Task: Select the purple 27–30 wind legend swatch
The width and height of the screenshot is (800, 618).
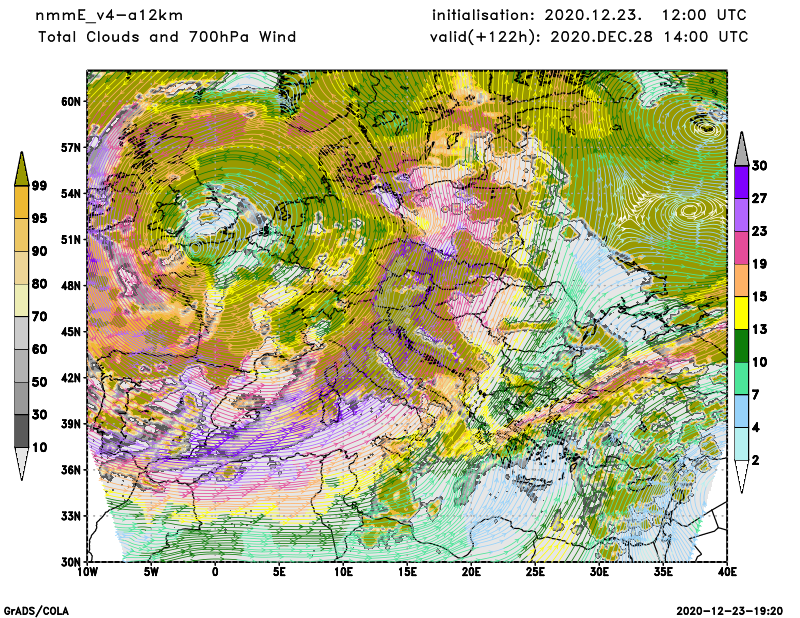Action: (741, 182)
